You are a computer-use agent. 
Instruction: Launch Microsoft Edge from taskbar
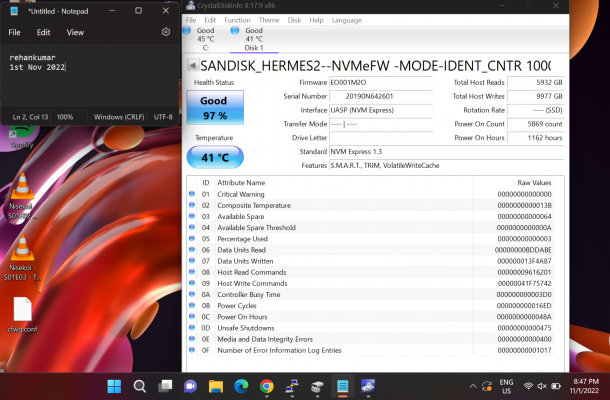[x=241, y=386]
